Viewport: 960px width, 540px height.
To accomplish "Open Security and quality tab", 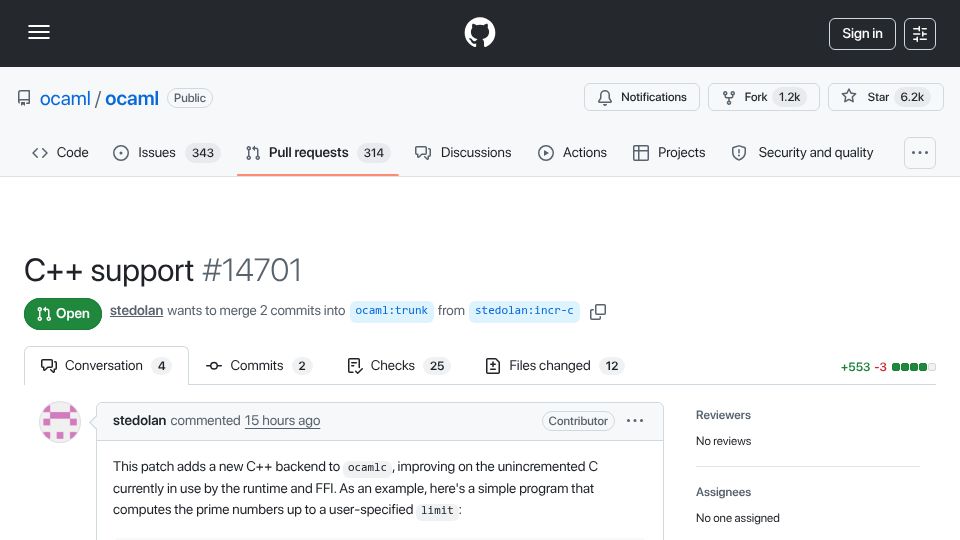I will (803, 153).
